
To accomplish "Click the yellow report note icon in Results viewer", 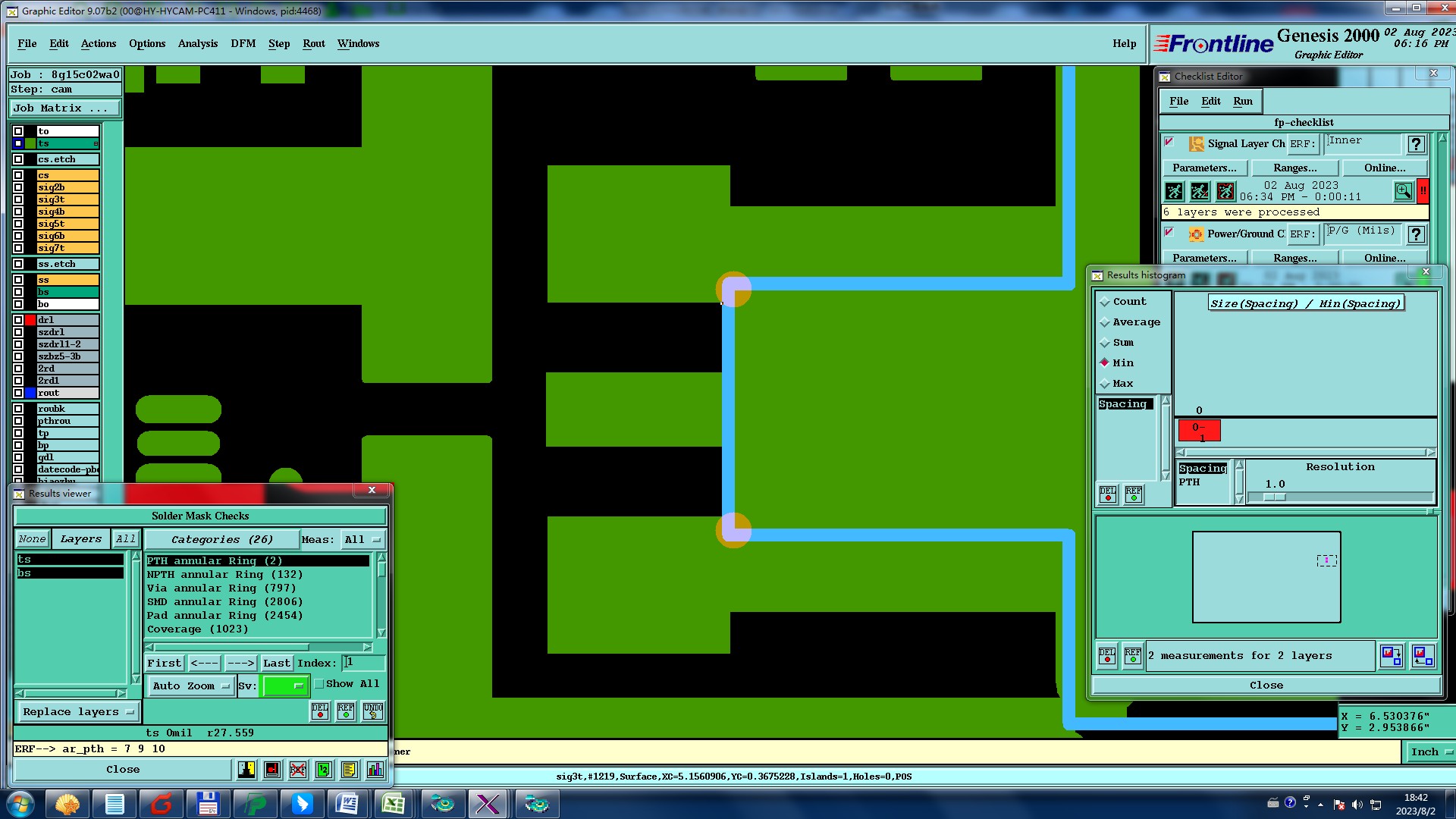I will click(349, 770).
